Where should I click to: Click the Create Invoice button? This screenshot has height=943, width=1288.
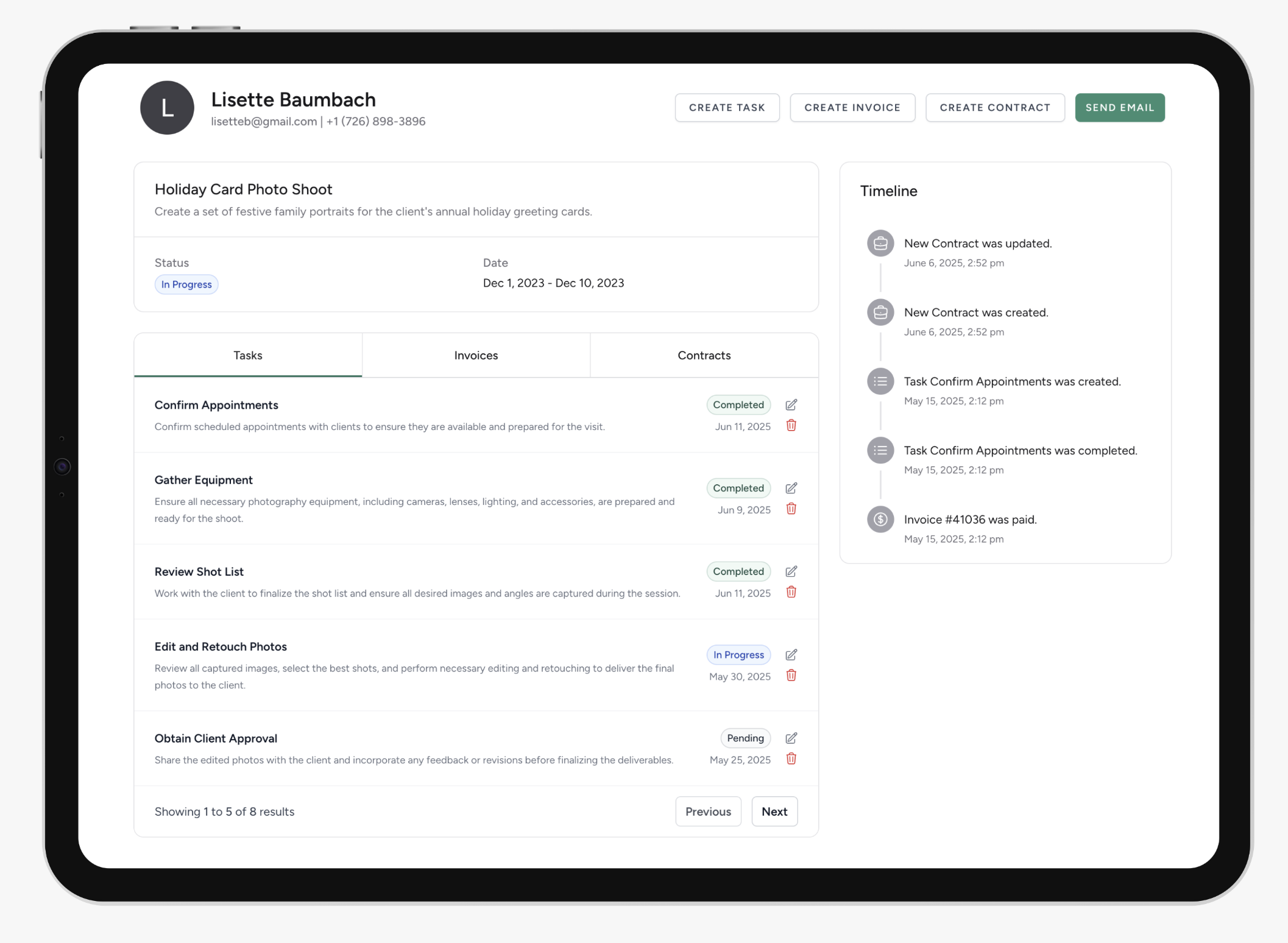(x=852, y=108)
